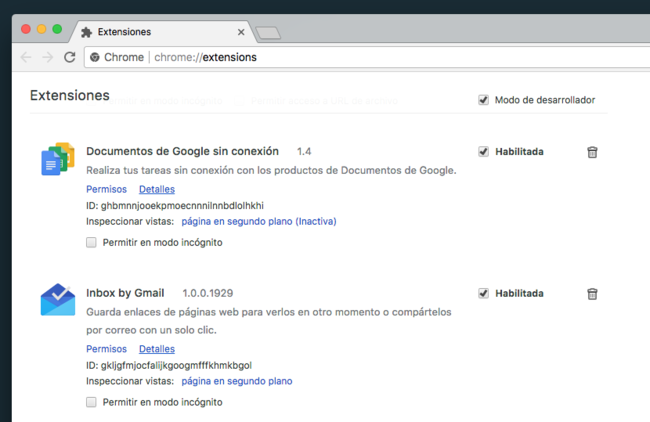The height and width of the screenshot is (422, 650).
Task: Click version number 1.4
Action: coord(304,152)
